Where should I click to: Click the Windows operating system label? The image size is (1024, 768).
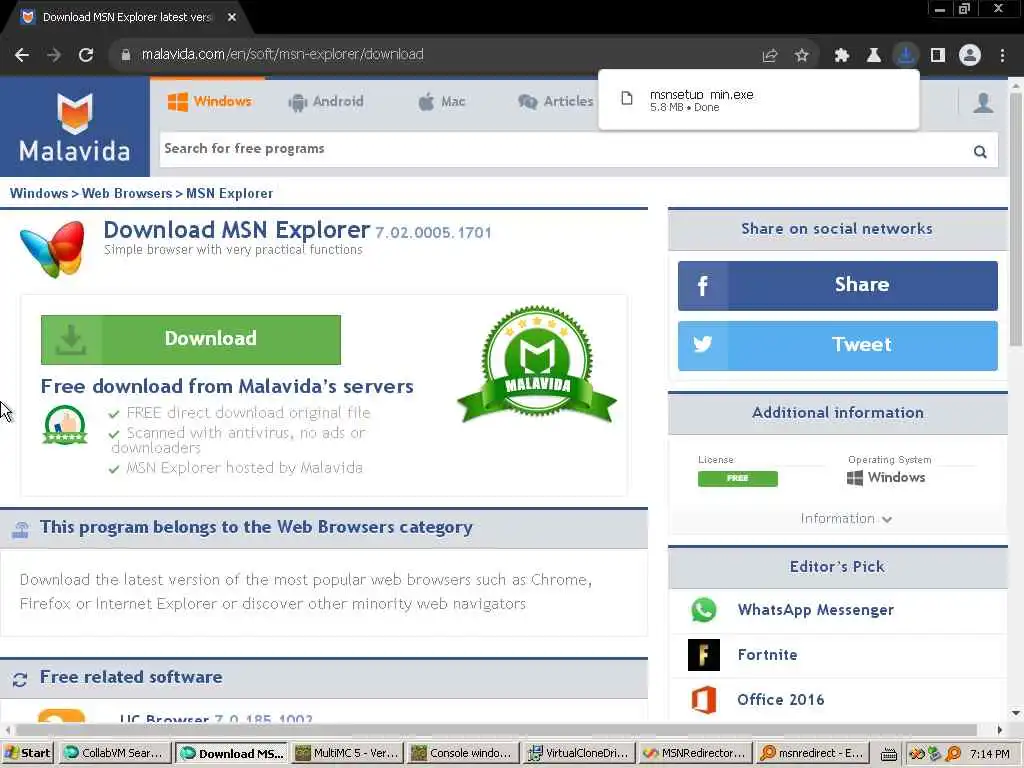(886, 477)
